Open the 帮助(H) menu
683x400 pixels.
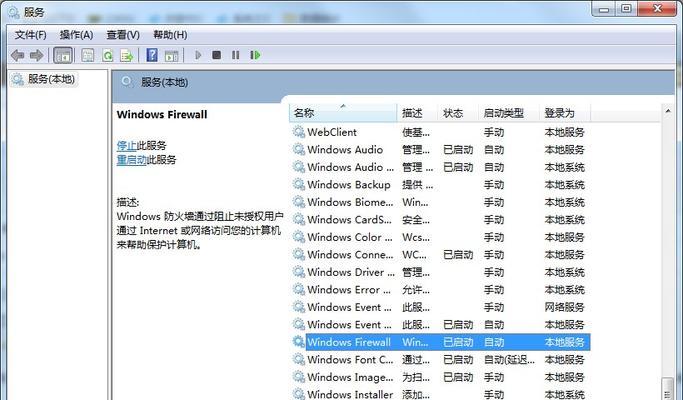click(170, 35)
